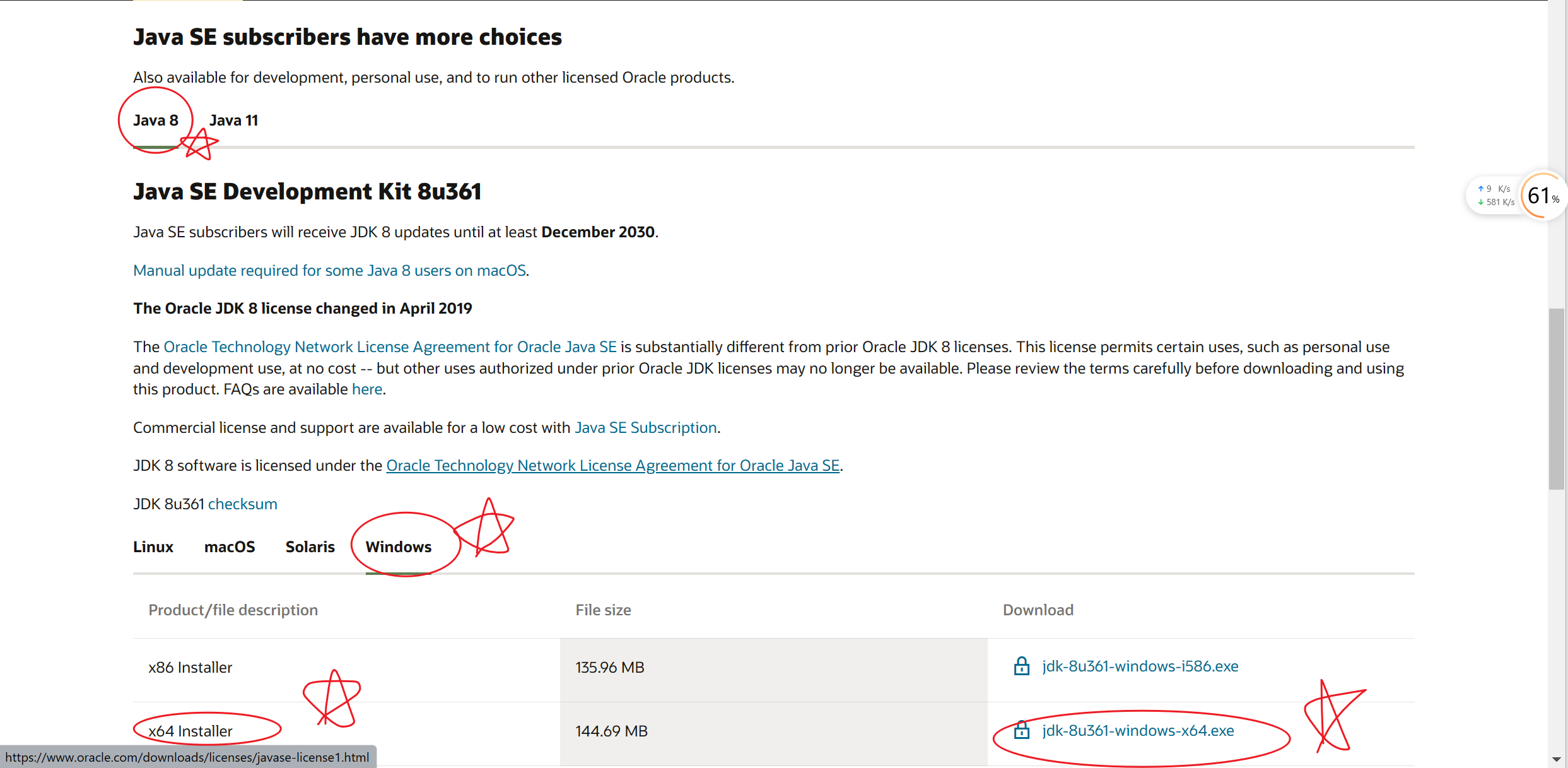Viewport: 1568px width, 768px height.
Task: Click the FAQs 'here' link
Action: (367, 389)
